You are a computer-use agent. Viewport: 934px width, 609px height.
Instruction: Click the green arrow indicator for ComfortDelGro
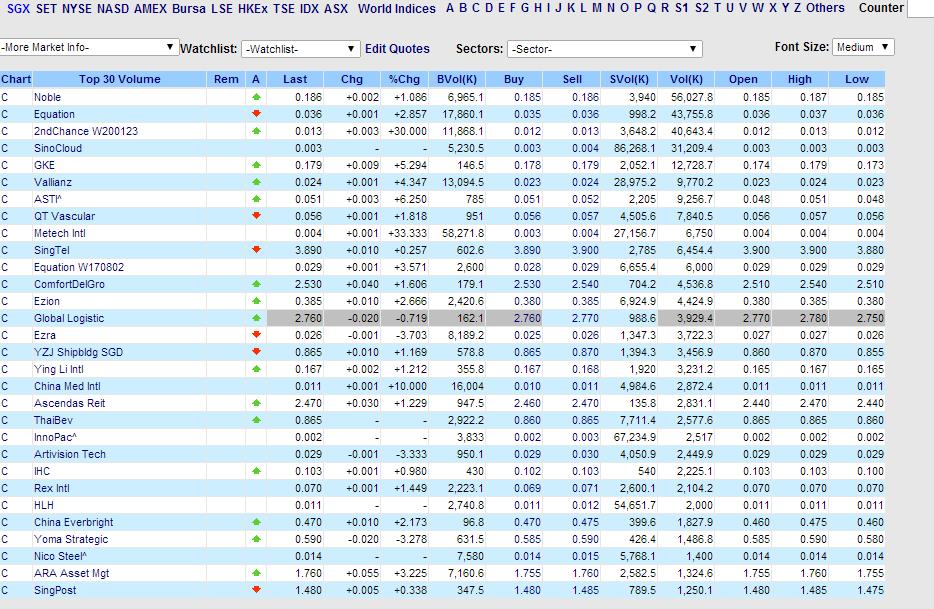coord(258,284)
